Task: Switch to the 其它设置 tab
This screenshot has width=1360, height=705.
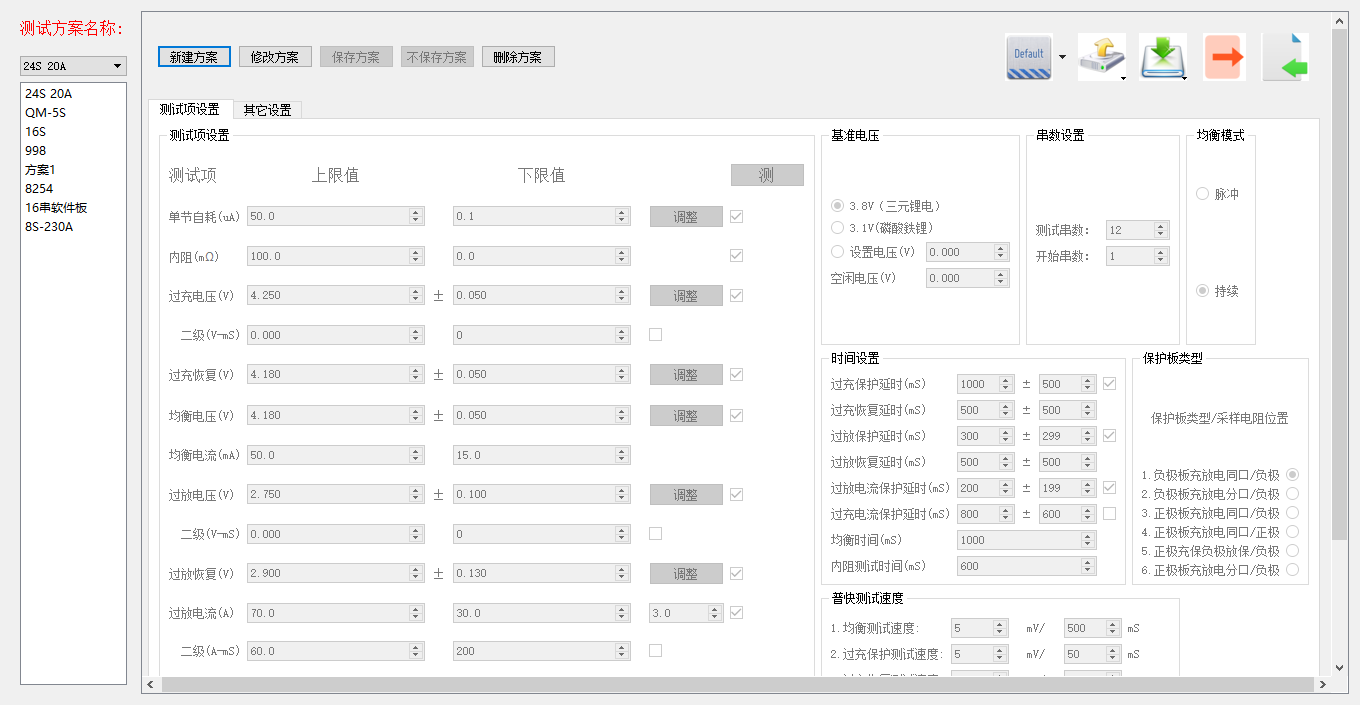Action: [x=267, y=110]
